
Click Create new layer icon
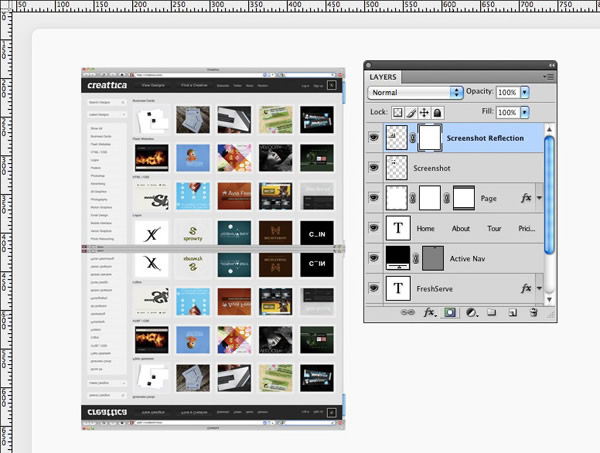pyautogui.click(x=512, y=313)
